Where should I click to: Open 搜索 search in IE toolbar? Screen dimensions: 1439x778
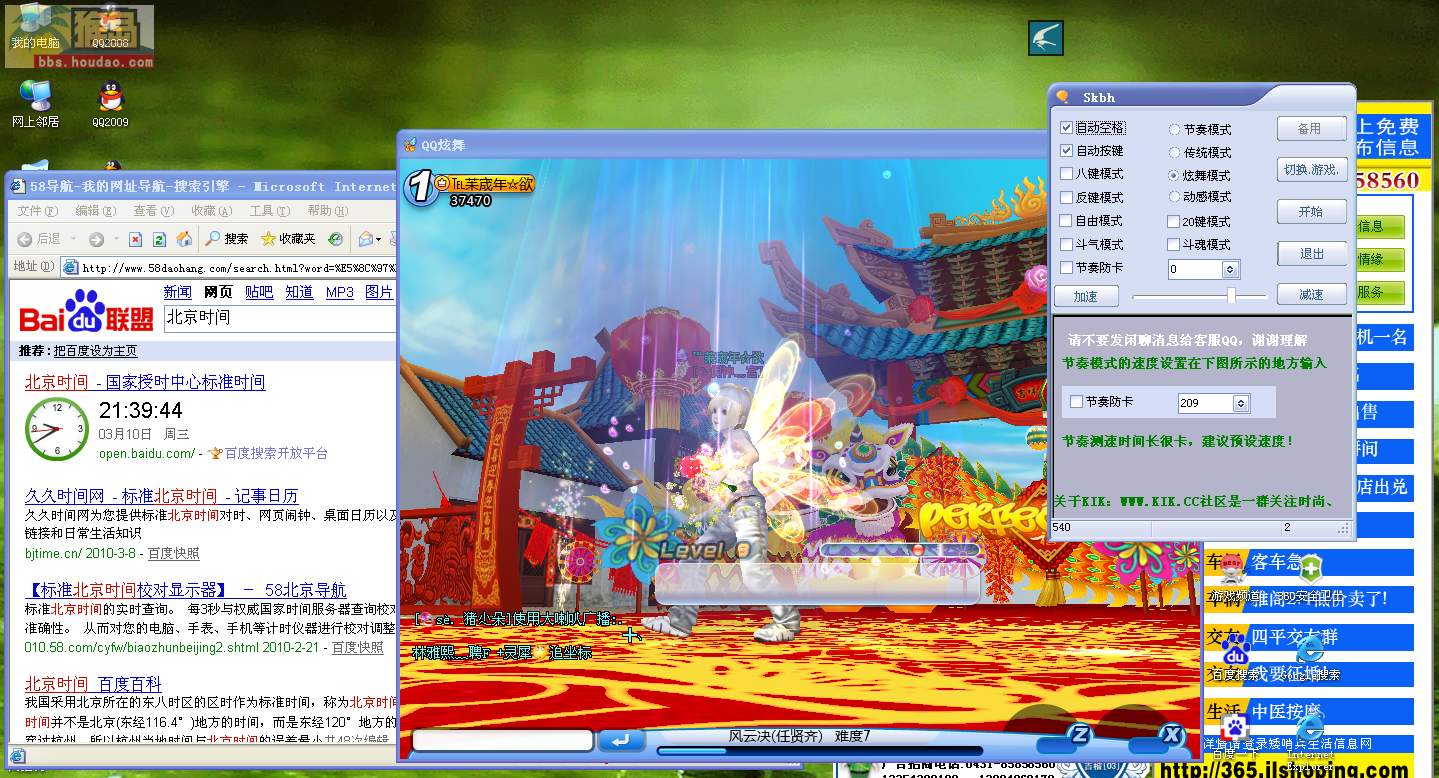[x=227, y=239]
